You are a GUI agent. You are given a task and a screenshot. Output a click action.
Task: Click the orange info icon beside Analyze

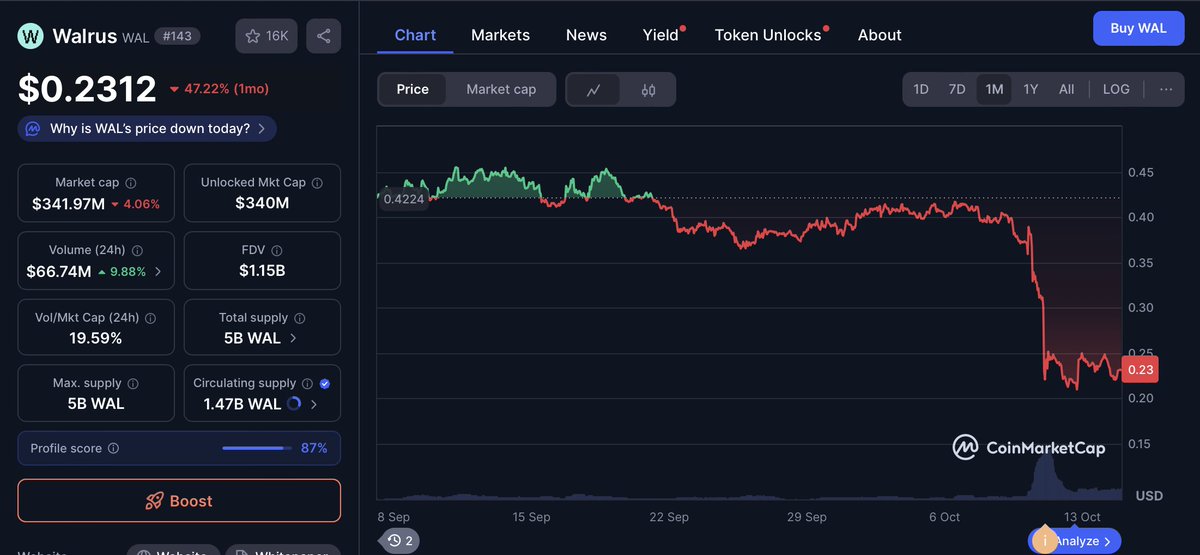1045,541
